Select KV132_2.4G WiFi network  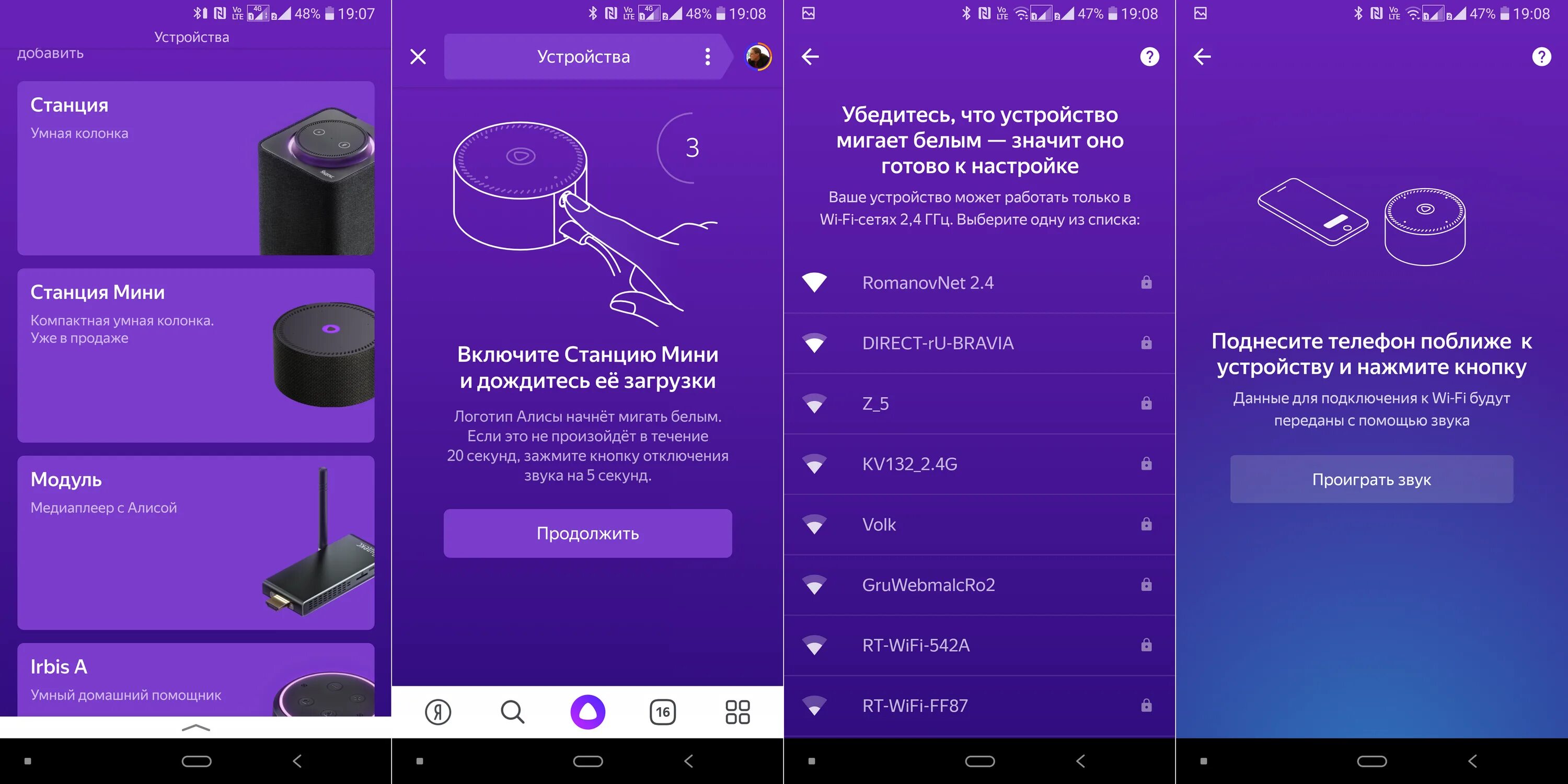pos(980,463)
